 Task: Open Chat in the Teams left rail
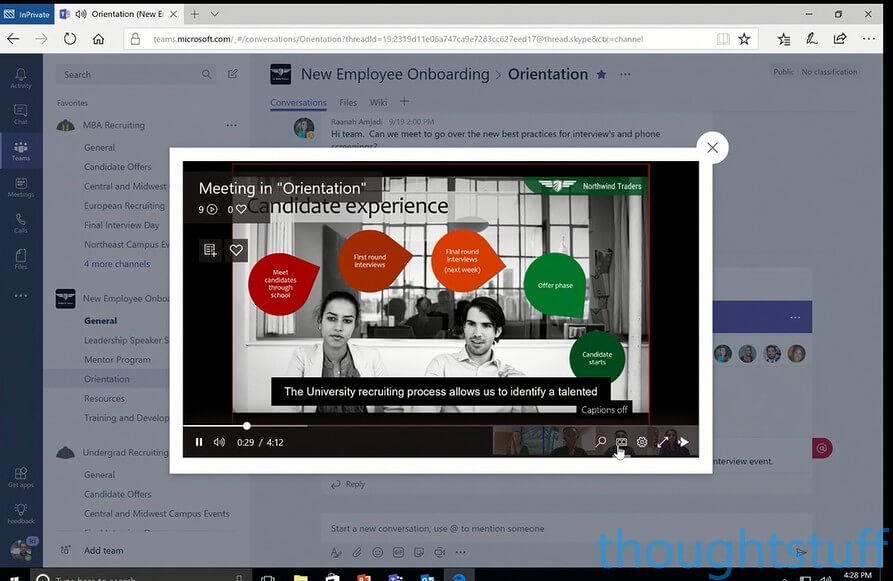point(21,114)
